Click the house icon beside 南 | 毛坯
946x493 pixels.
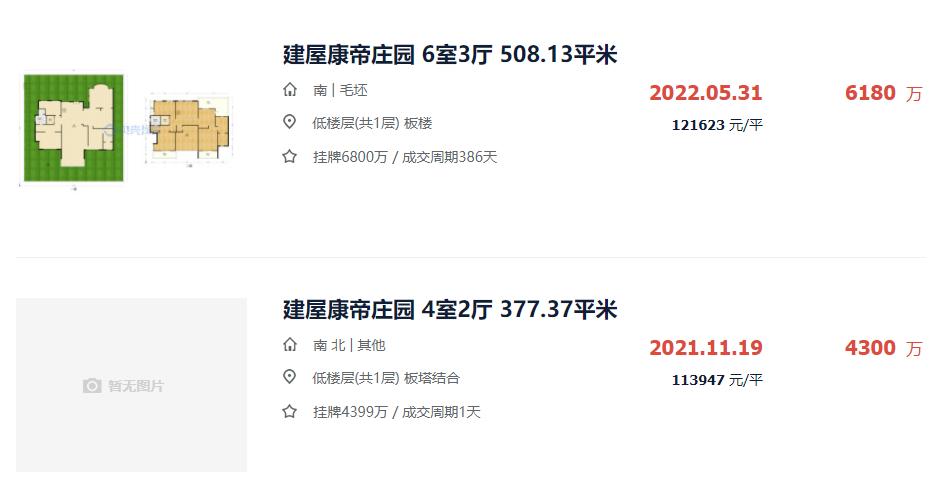(290, 90)
